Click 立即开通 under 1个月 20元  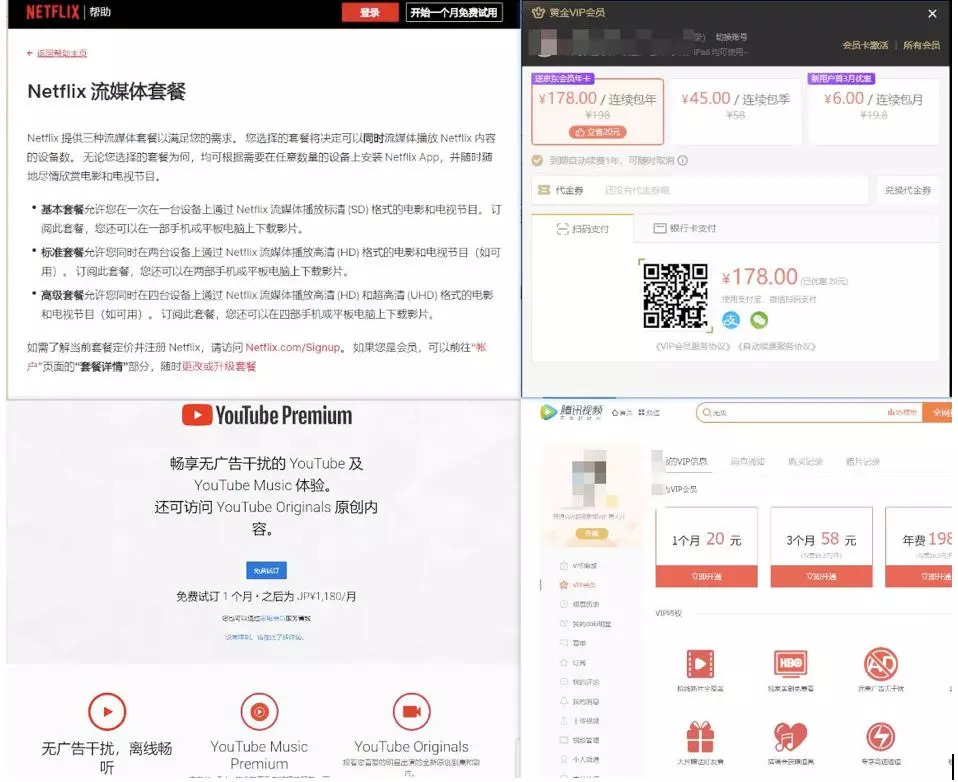coord(706,576)
